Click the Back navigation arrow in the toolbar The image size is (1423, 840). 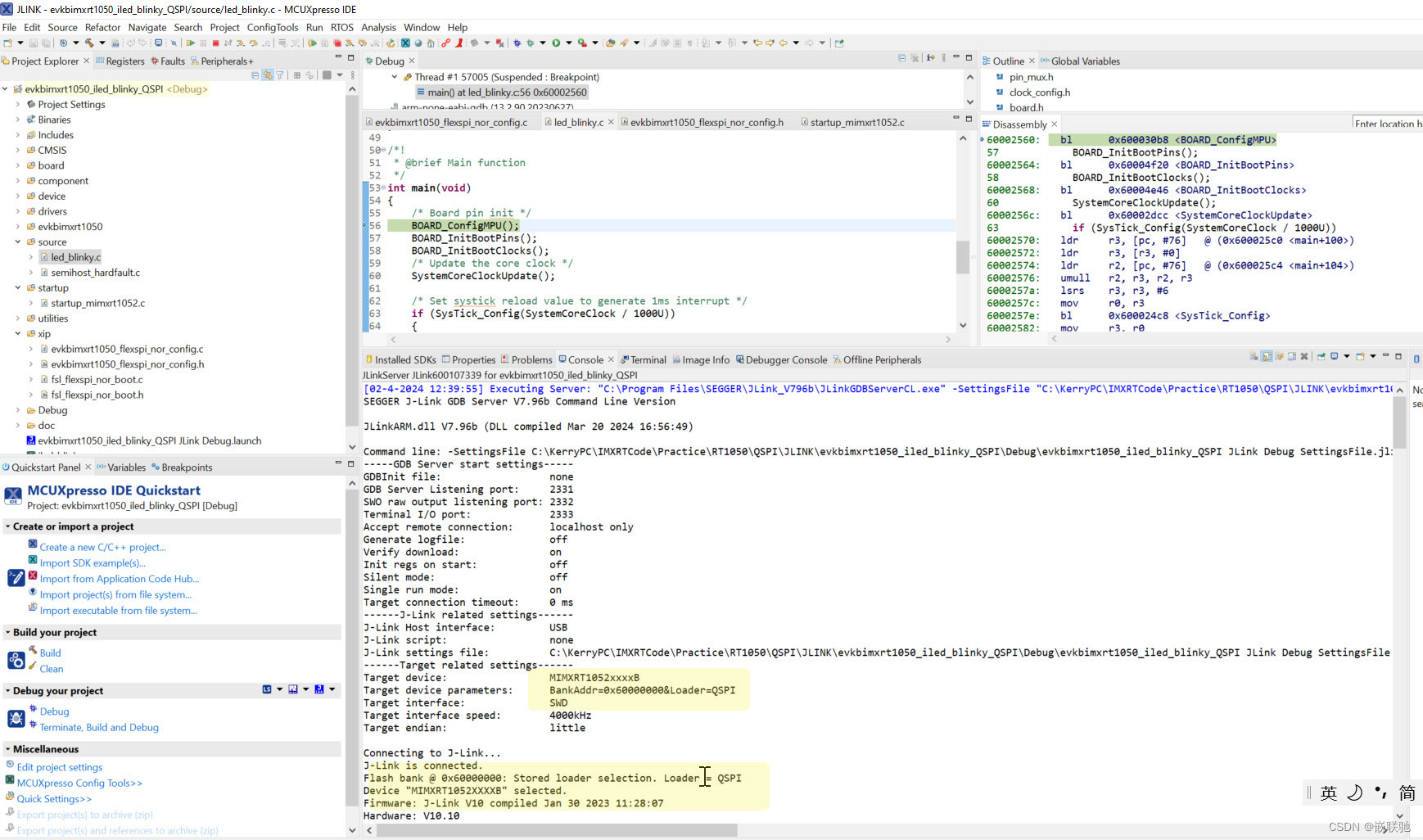[x=784, y=43]
